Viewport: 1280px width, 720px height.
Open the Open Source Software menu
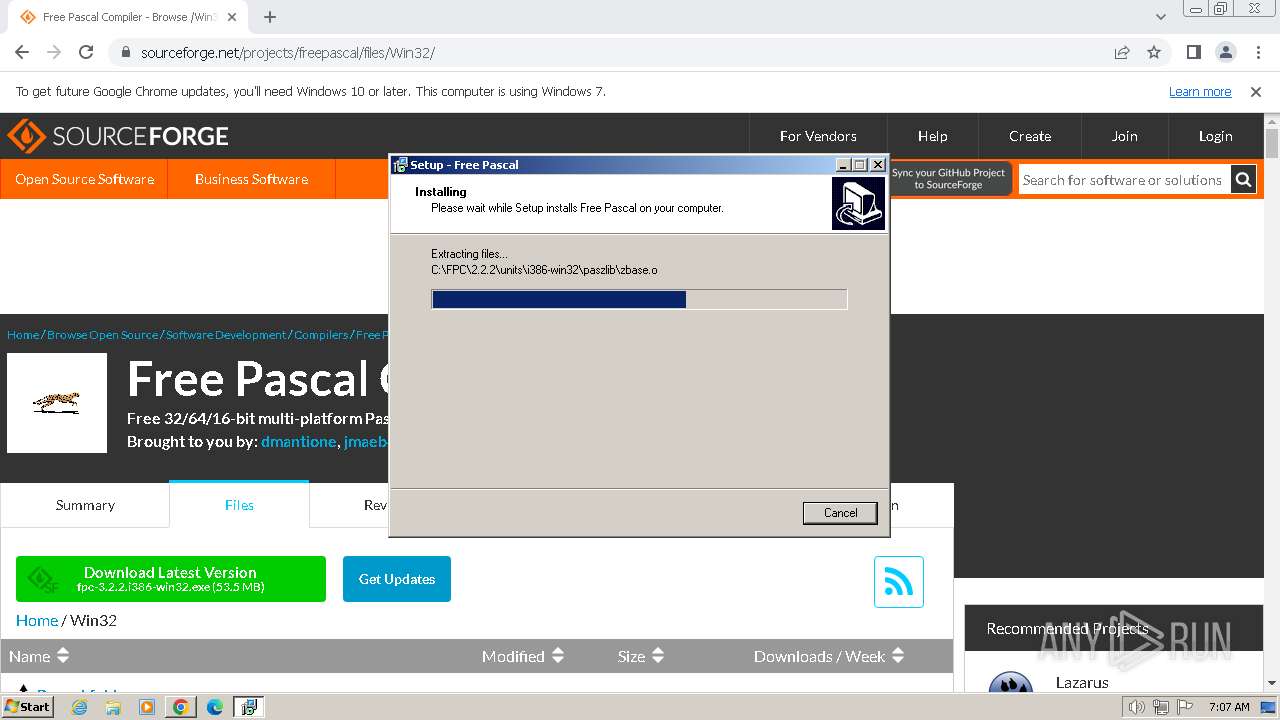pos(84,179)
